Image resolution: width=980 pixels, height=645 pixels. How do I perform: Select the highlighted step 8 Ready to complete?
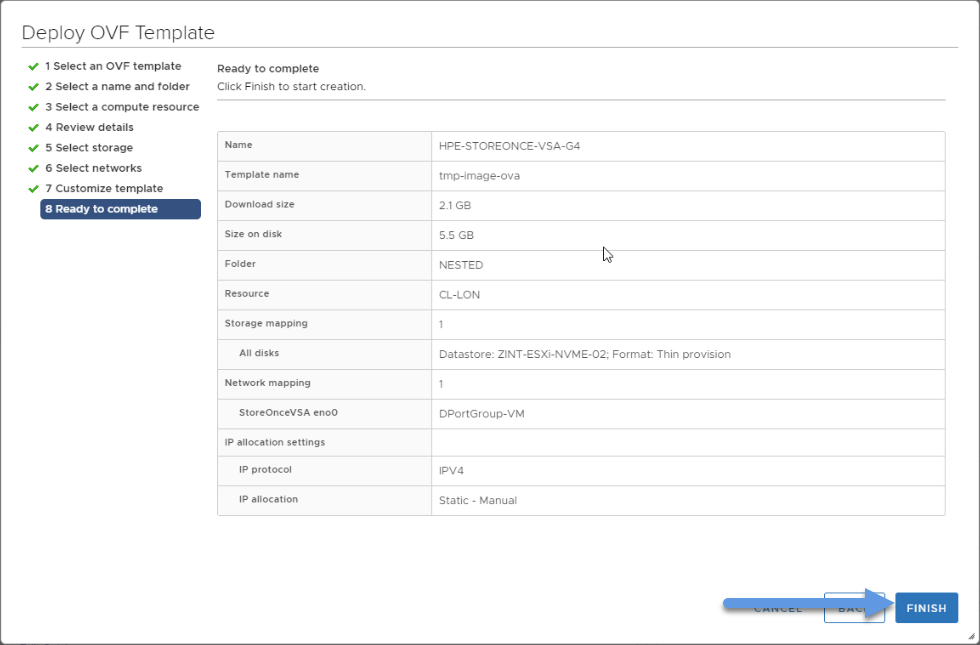click(x=121, y=209)
